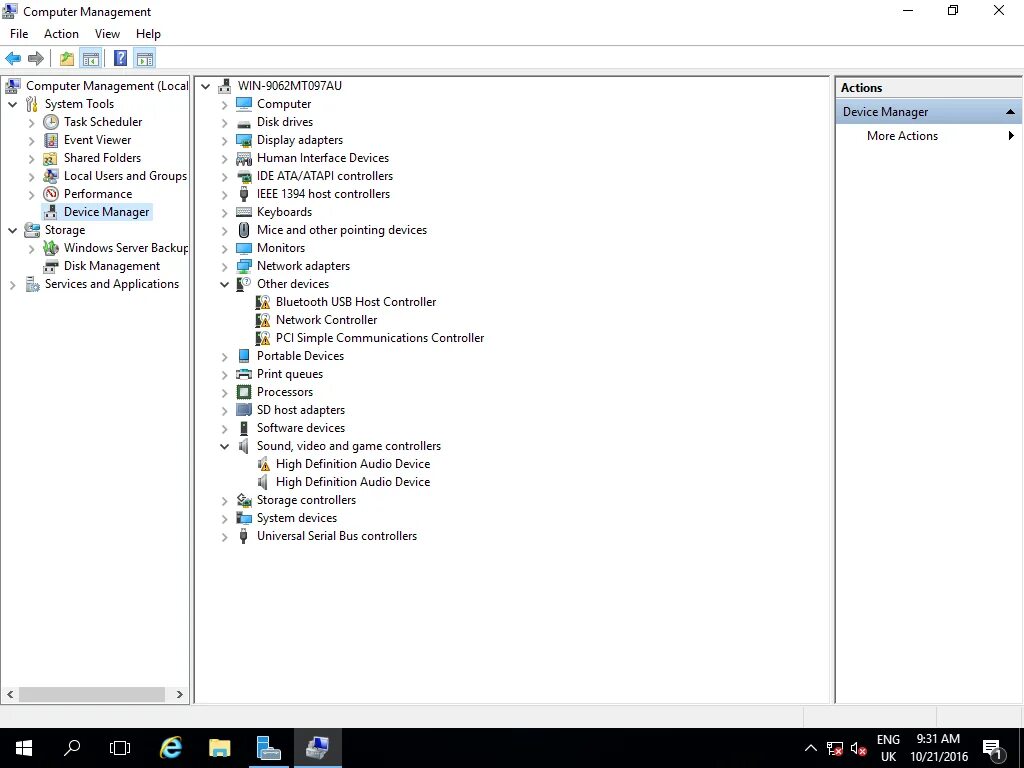Collapse the WIN-9062MT097AU root node

point(206,86)
